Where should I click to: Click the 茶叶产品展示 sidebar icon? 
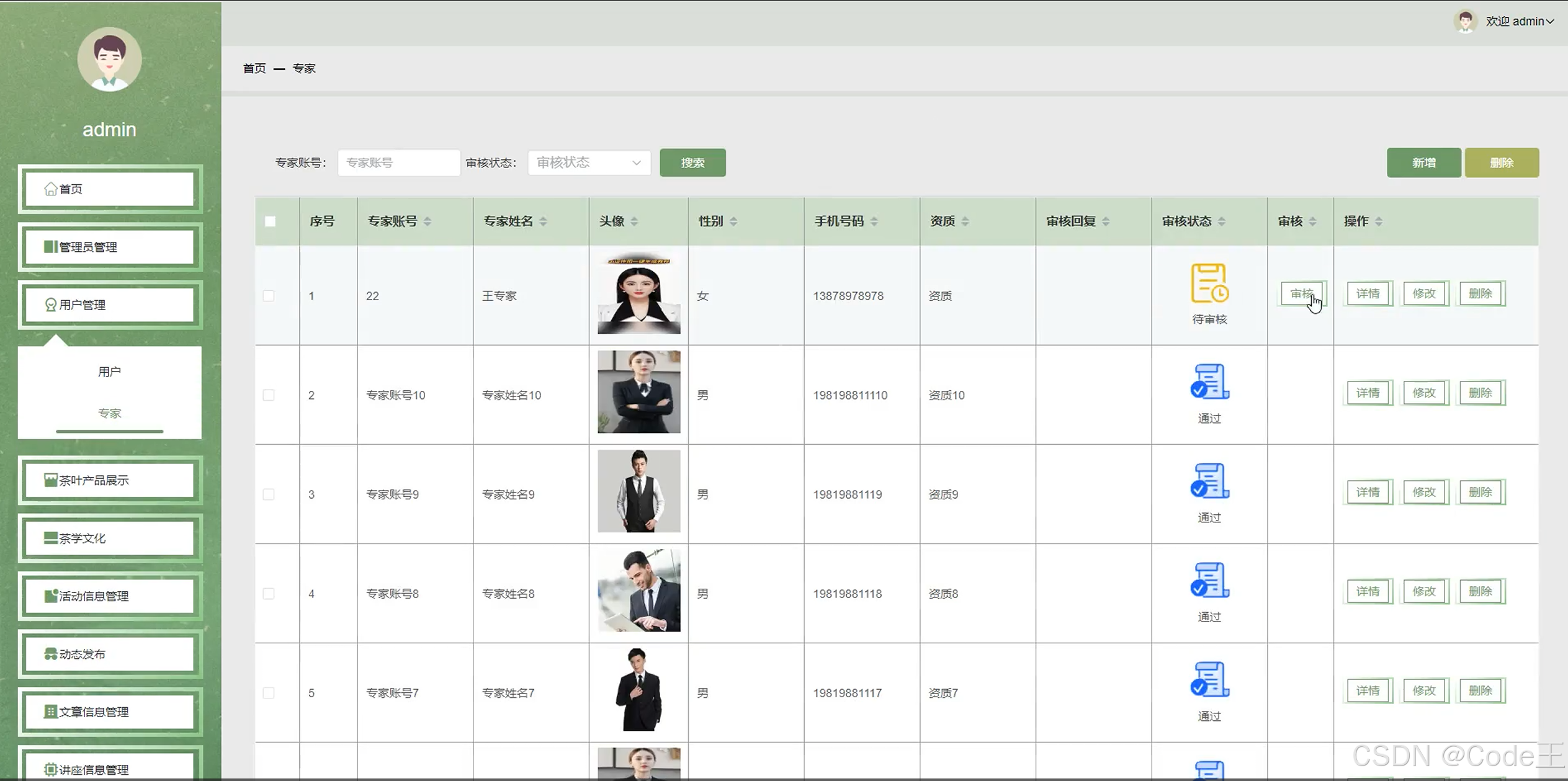tap(51, 480)
